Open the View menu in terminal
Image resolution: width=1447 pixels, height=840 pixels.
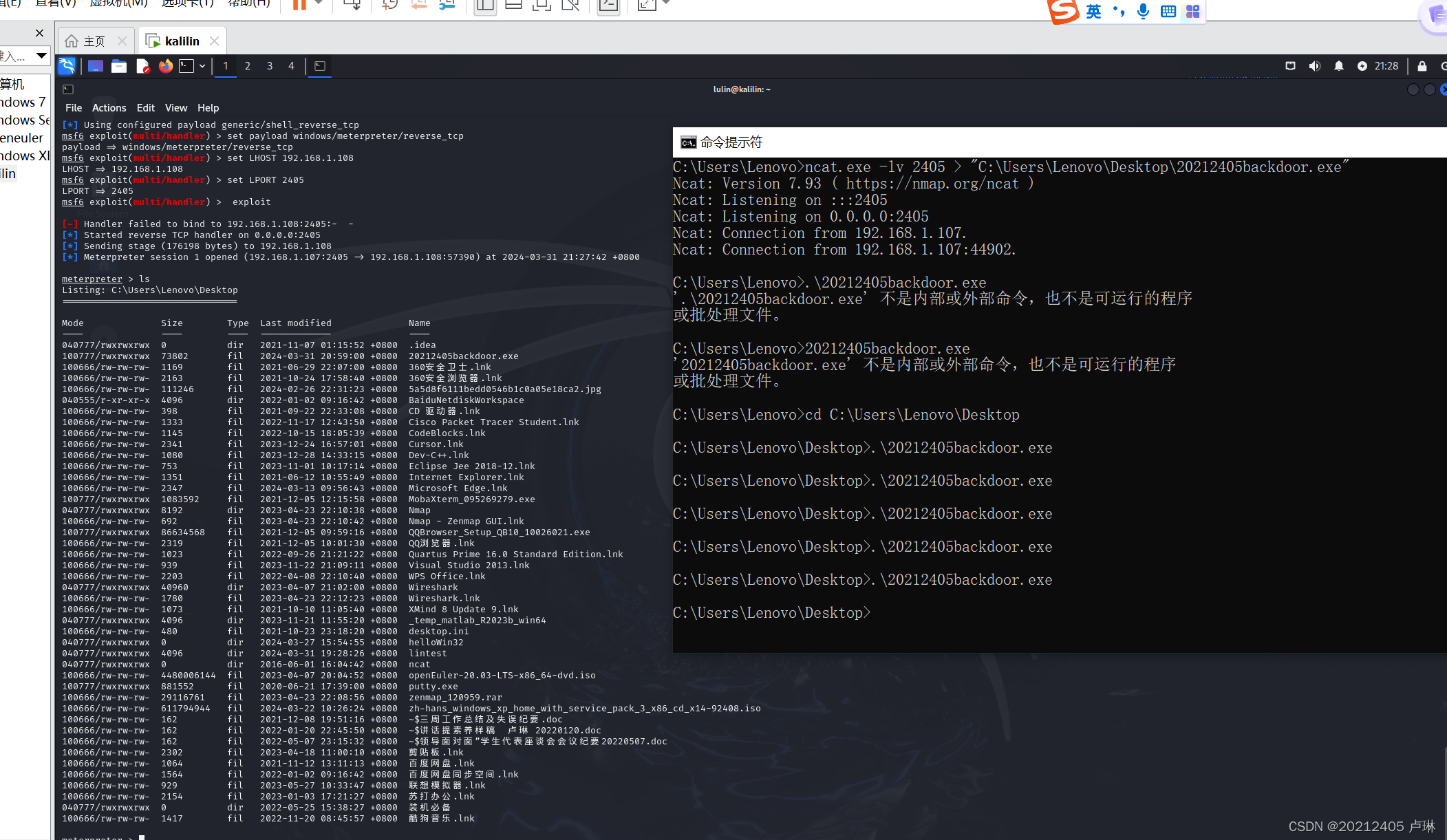point(176,108)
